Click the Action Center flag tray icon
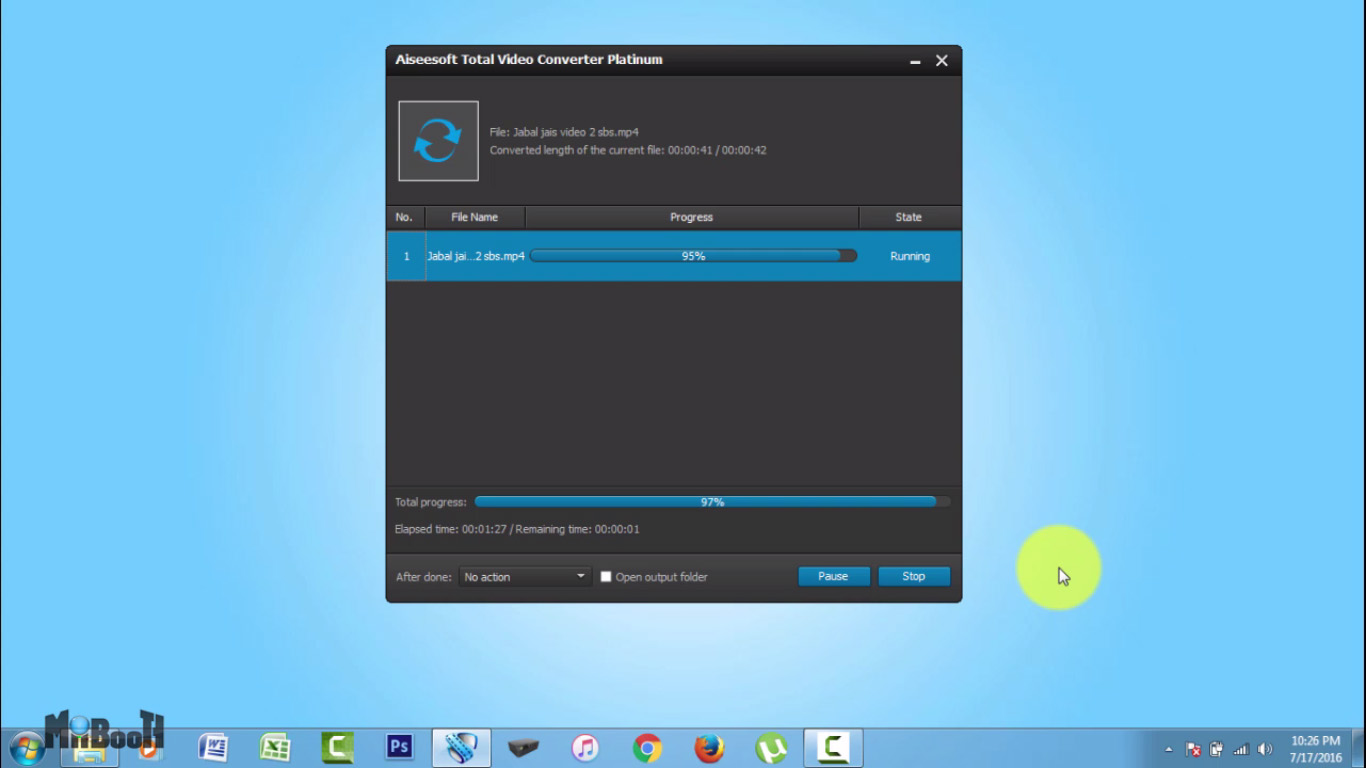Screen dimensions: 1366x768 coord(1193,749)
